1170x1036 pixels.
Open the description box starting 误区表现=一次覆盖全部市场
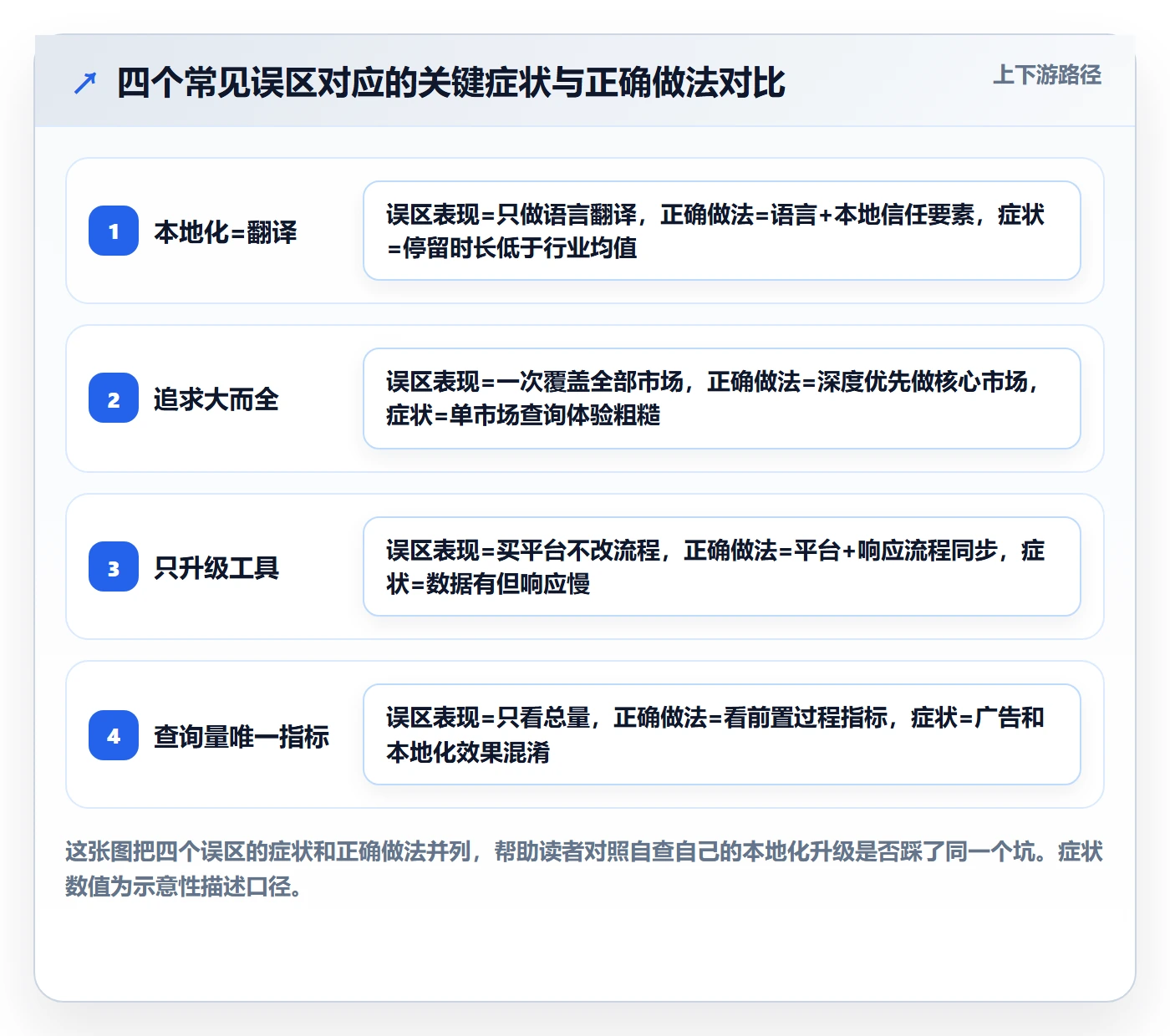[722, 399]
